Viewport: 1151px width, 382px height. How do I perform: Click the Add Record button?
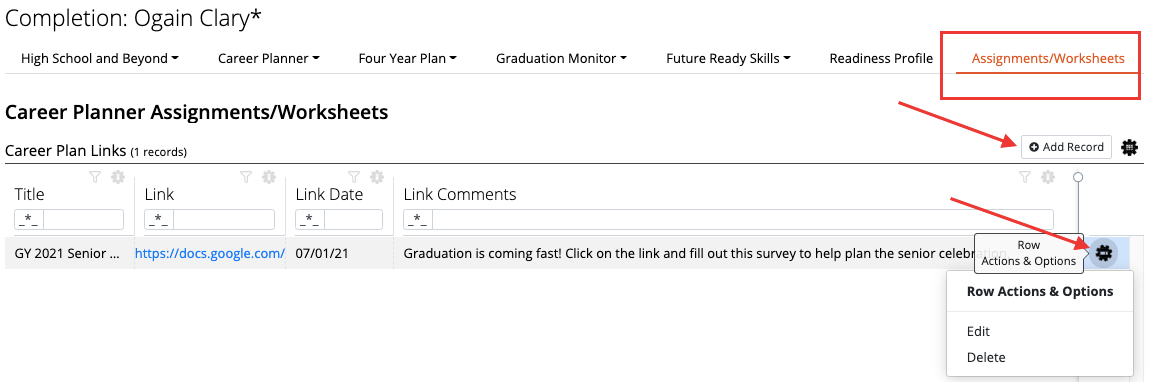(x=1067, y=147)
